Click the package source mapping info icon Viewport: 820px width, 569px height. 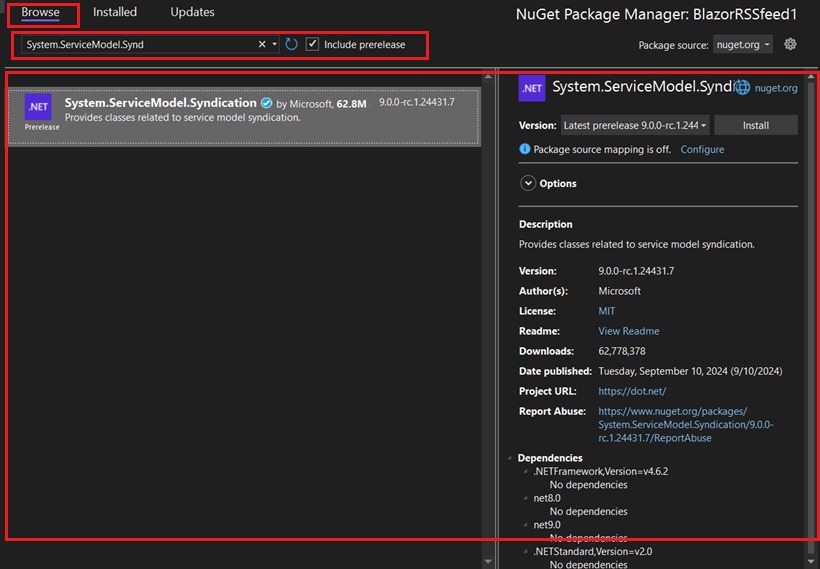(525, 149)
